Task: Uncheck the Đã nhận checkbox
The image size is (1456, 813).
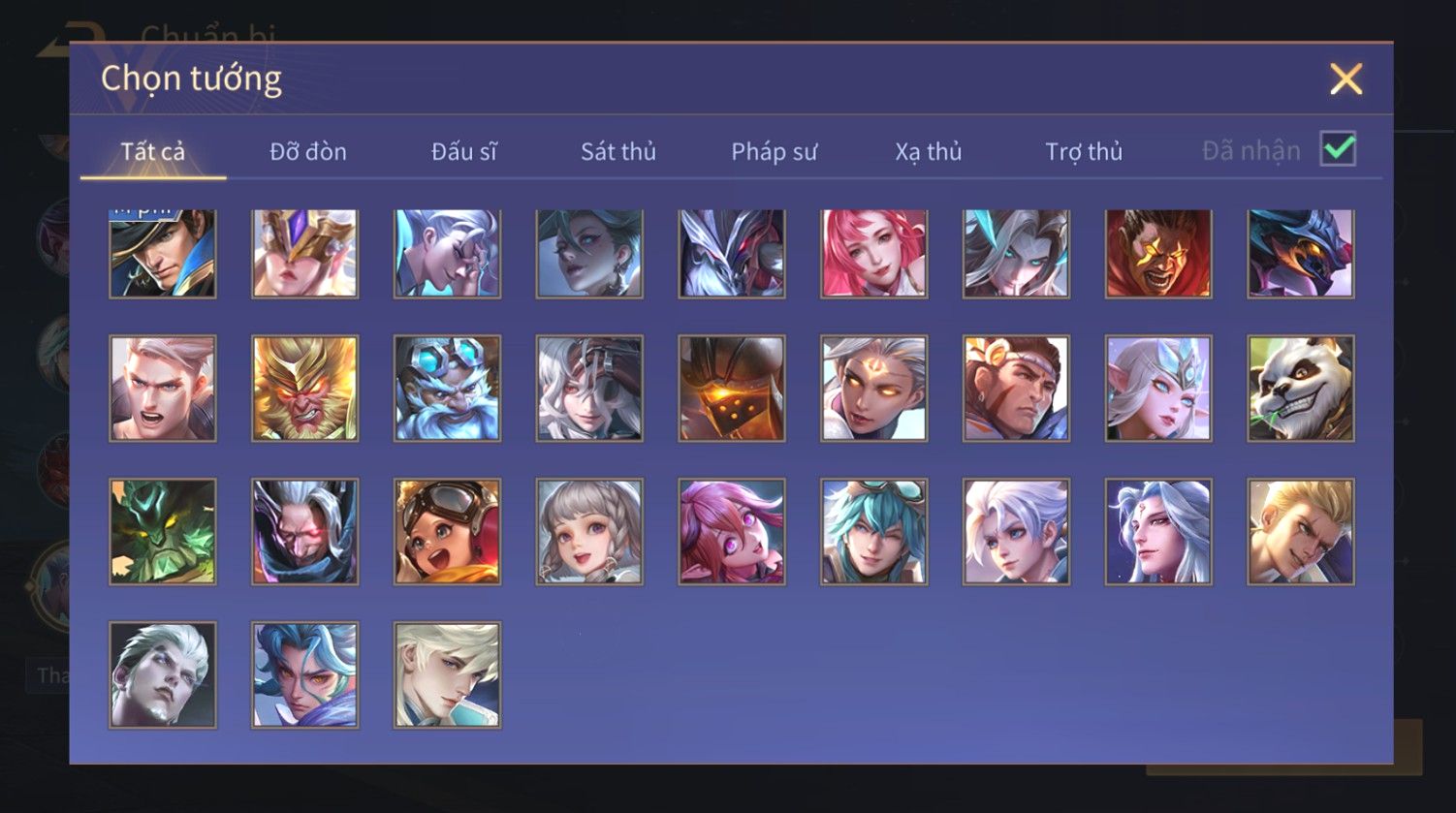Action: coord(1338,149)
